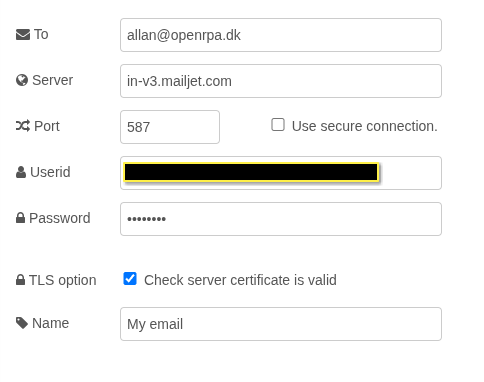This screenshot has width=484, height=382.
Task: Click the lock icon beside TLS option
Action: [20, 280]
